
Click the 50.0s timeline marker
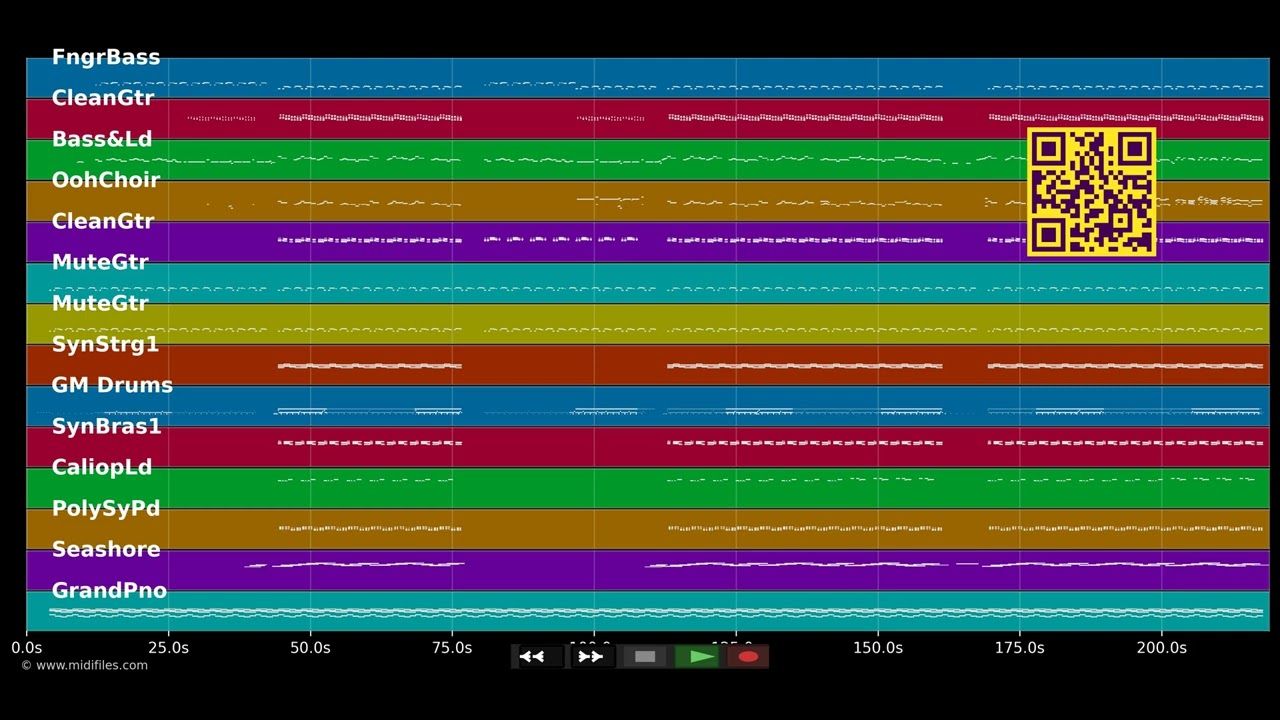click(310, 648)
